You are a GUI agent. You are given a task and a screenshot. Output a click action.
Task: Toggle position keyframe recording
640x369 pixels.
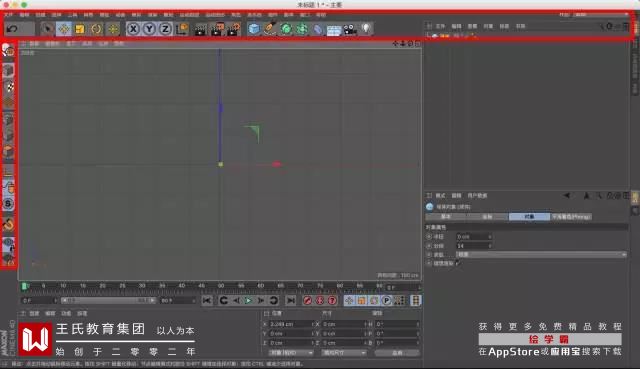pos(349,301)
